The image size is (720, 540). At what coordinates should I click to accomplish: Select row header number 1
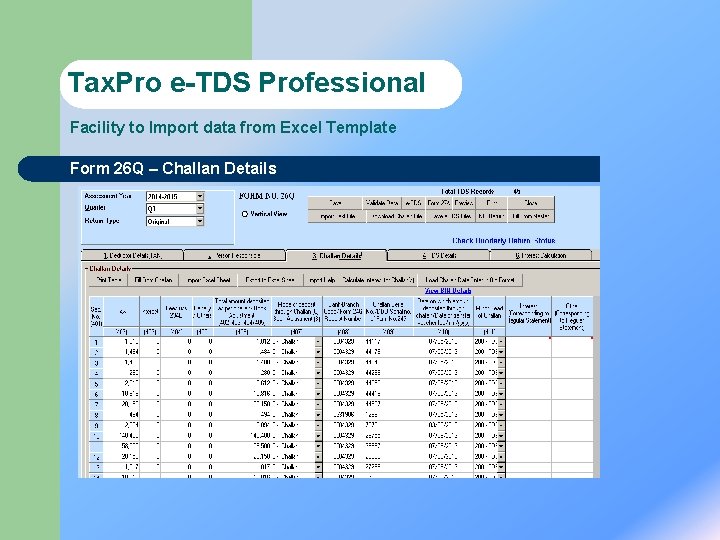click(96, 342)
